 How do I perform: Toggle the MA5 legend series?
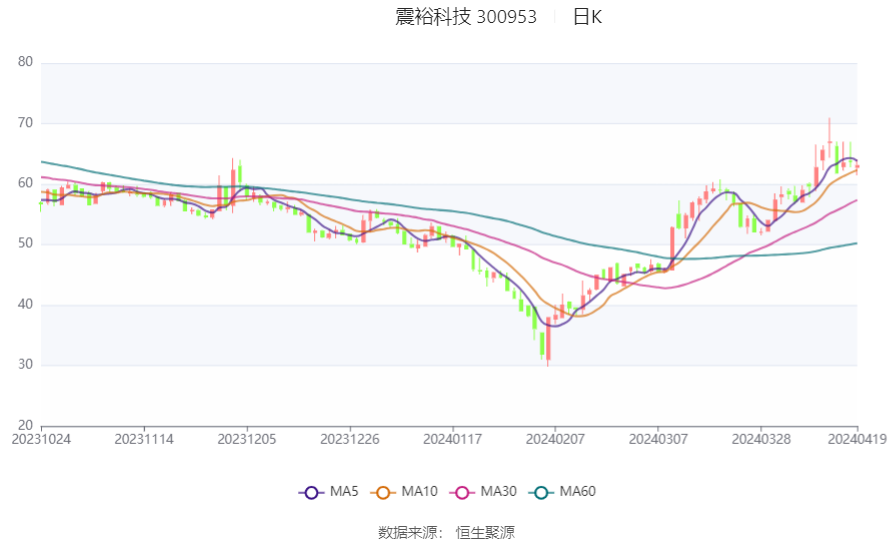pos(329,492)
